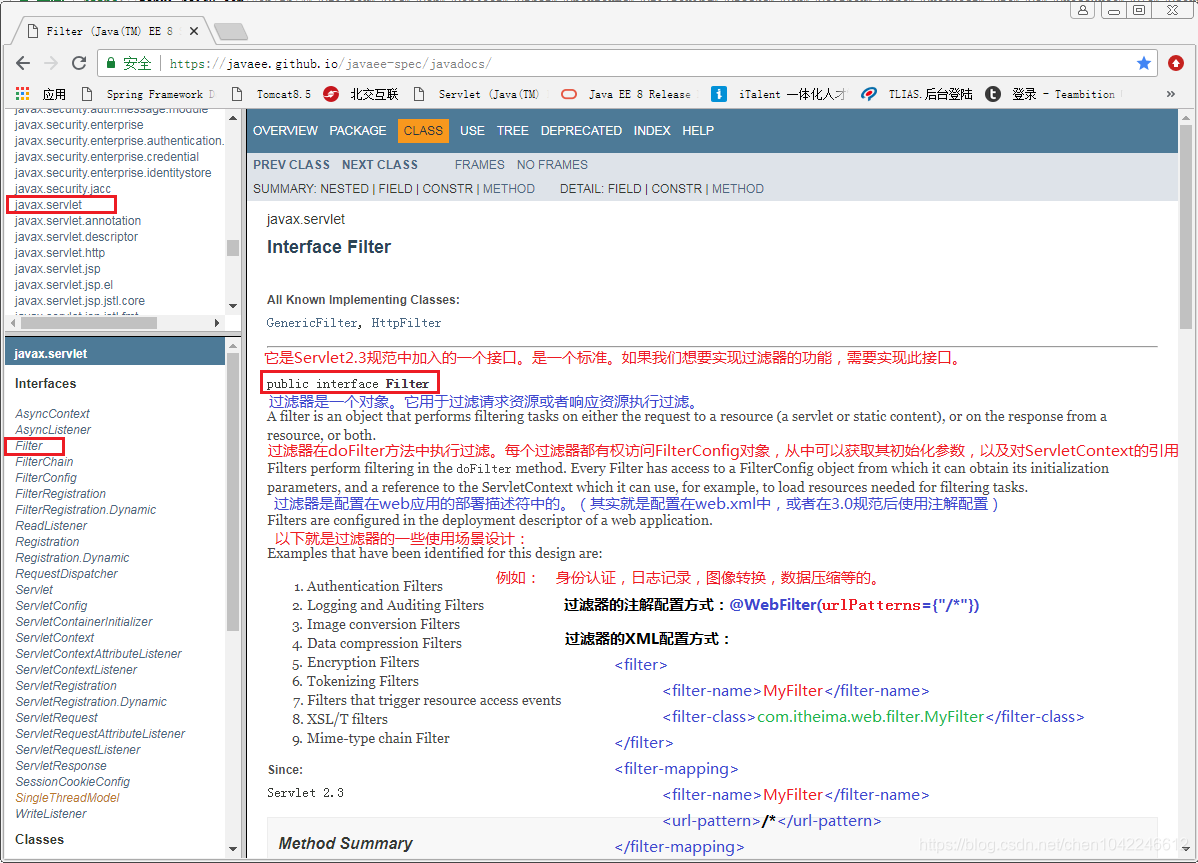1198x863 pixels.
Task: Click the browser forward arrow
Action: pos(51,63)
